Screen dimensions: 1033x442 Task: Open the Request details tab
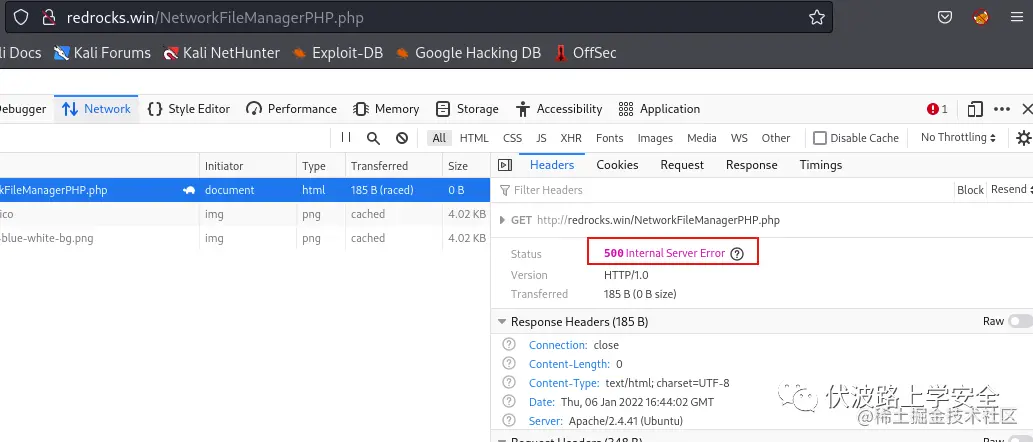click(682, 165)
